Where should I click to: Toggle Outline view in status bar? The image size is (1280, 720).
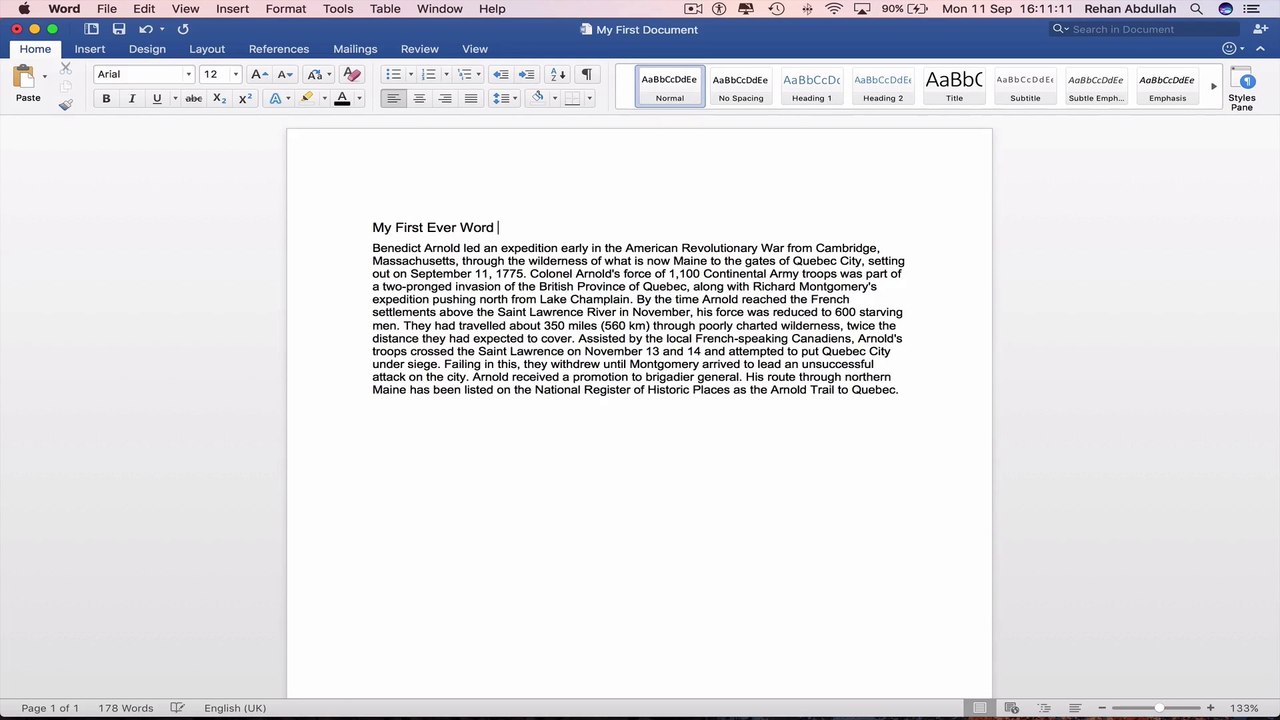1044,708
